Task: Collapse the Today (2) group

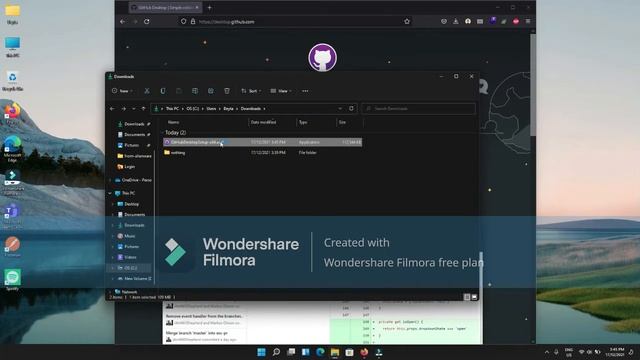Action: 162,133
